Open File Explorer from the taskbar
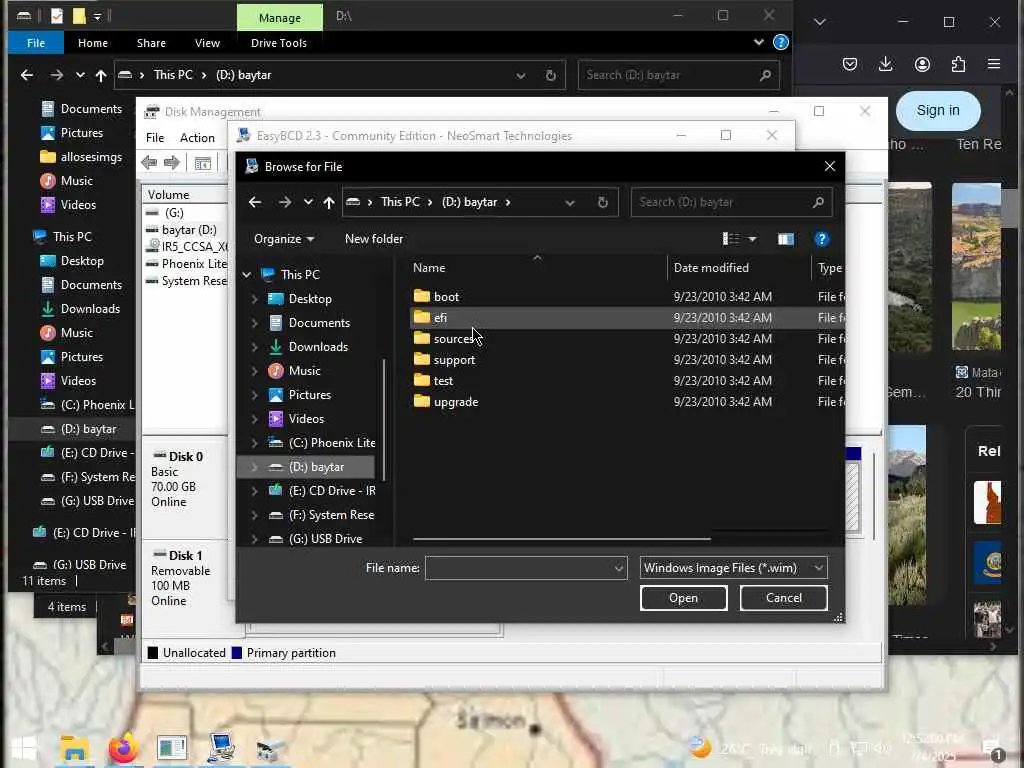 pyautogui.click(x=74, y=748)
